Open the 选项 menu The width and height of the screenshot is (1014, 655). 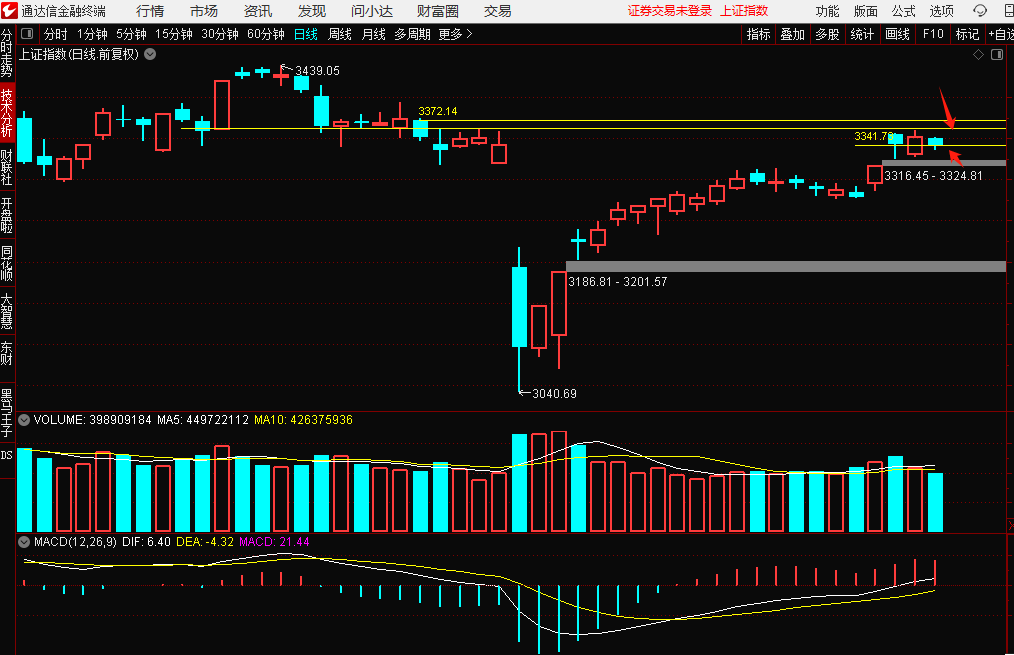coord(942,11)
